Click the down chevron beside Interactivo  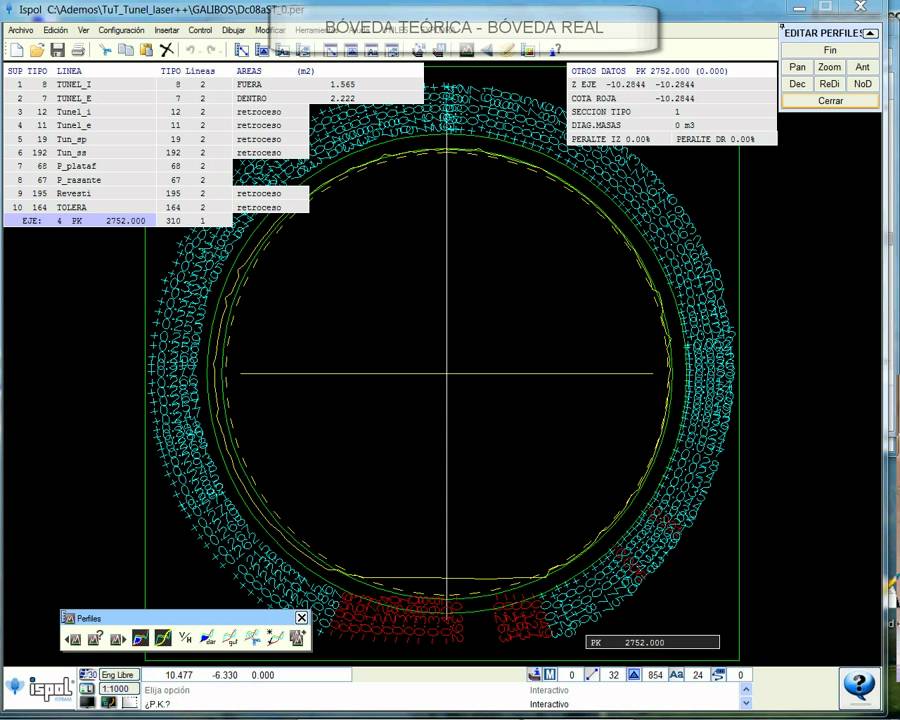746,703
